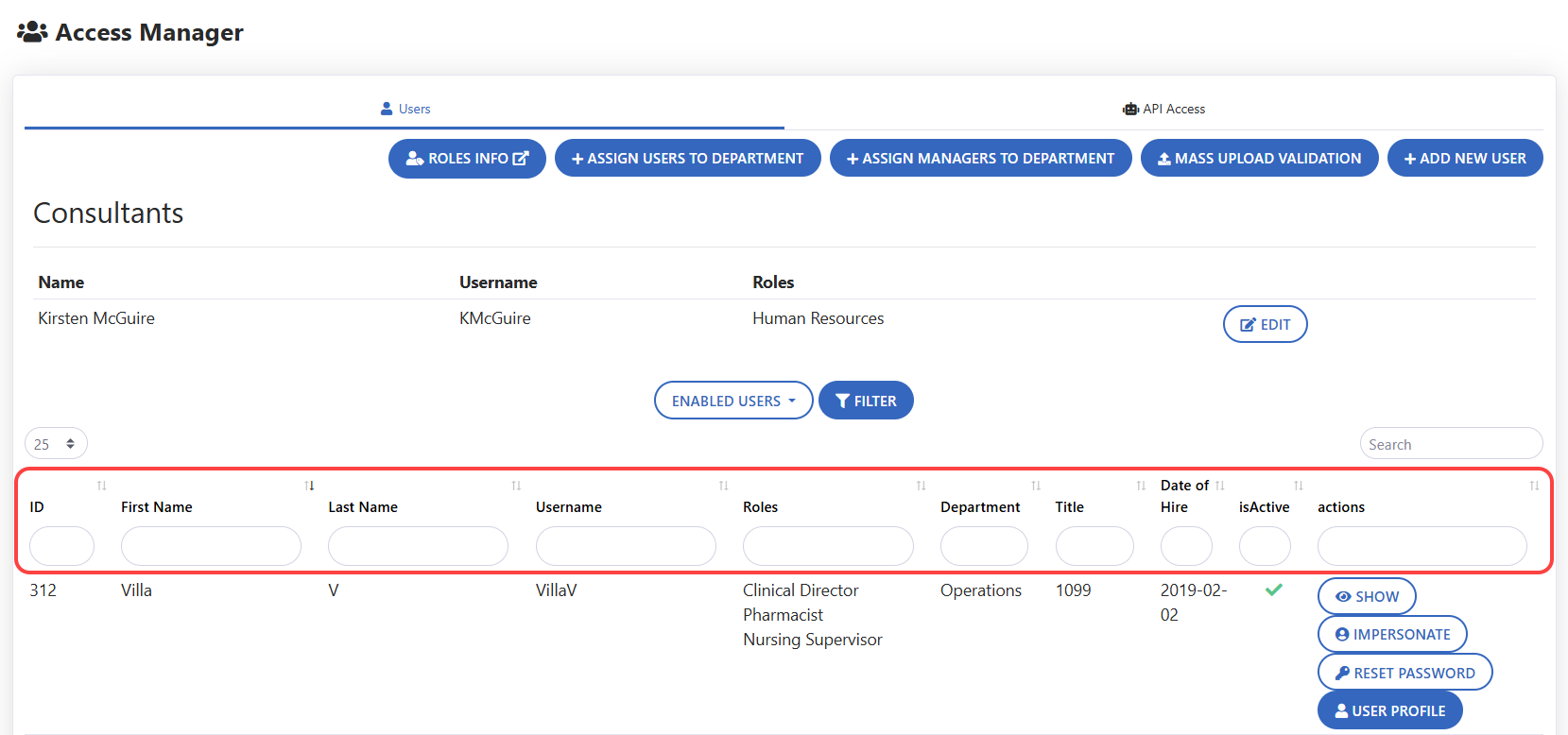Viewport: 1568px width, 735px height.
Task: Sort by Last Name column arrows
Action: pos(516,486)
